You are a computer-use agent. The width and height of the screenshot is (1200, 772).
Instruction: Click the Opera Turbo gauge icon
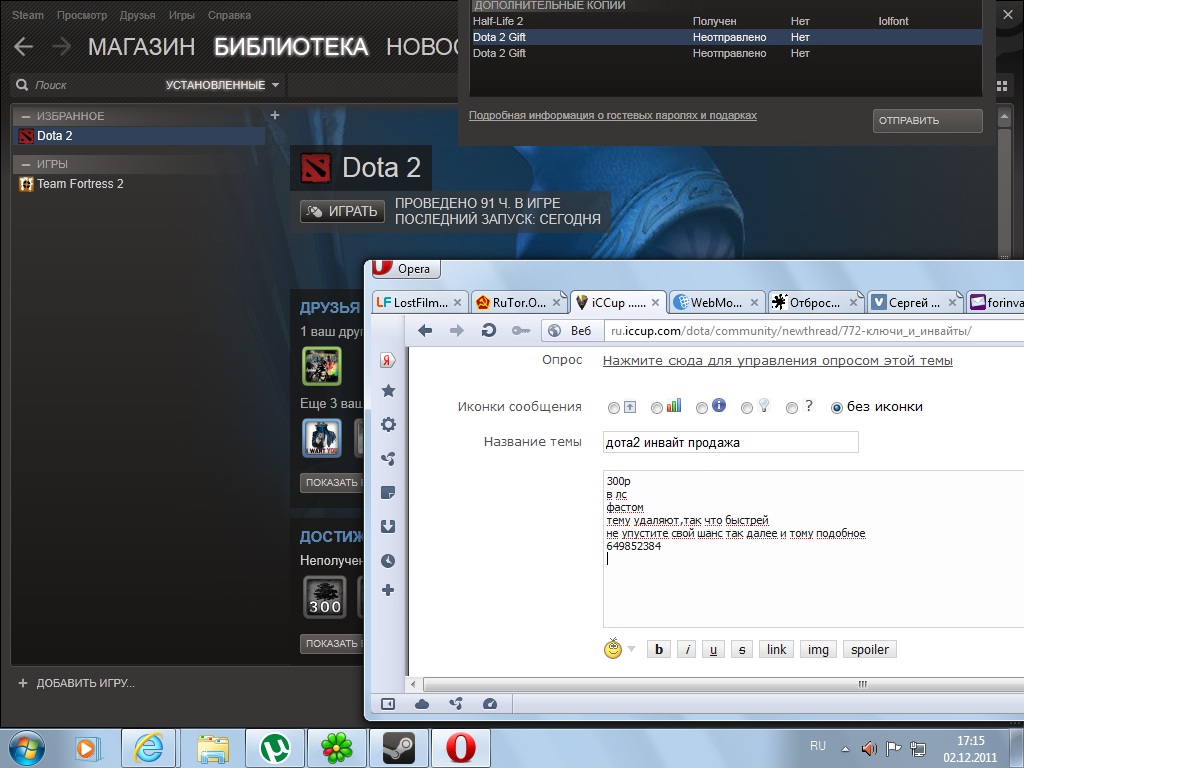pos(490,704)
